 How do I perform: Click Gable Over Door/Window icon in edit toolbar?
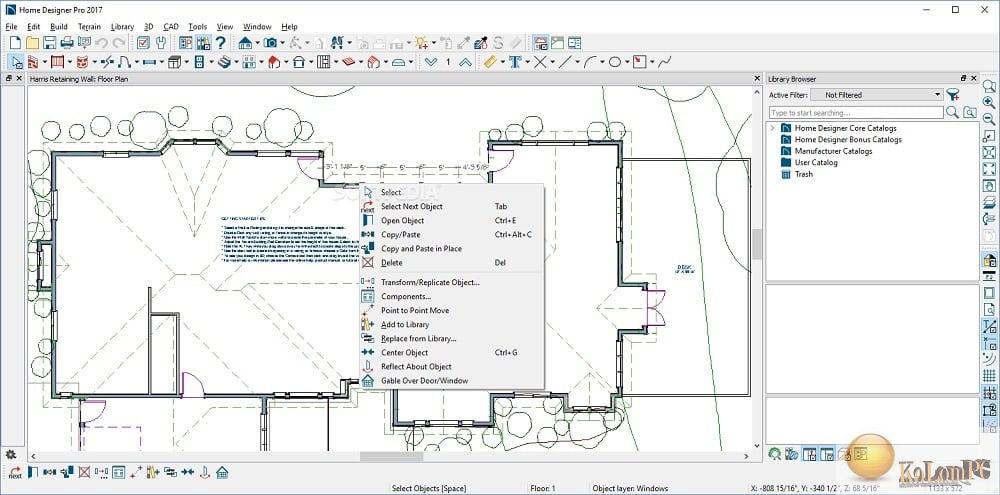[222, 473]
